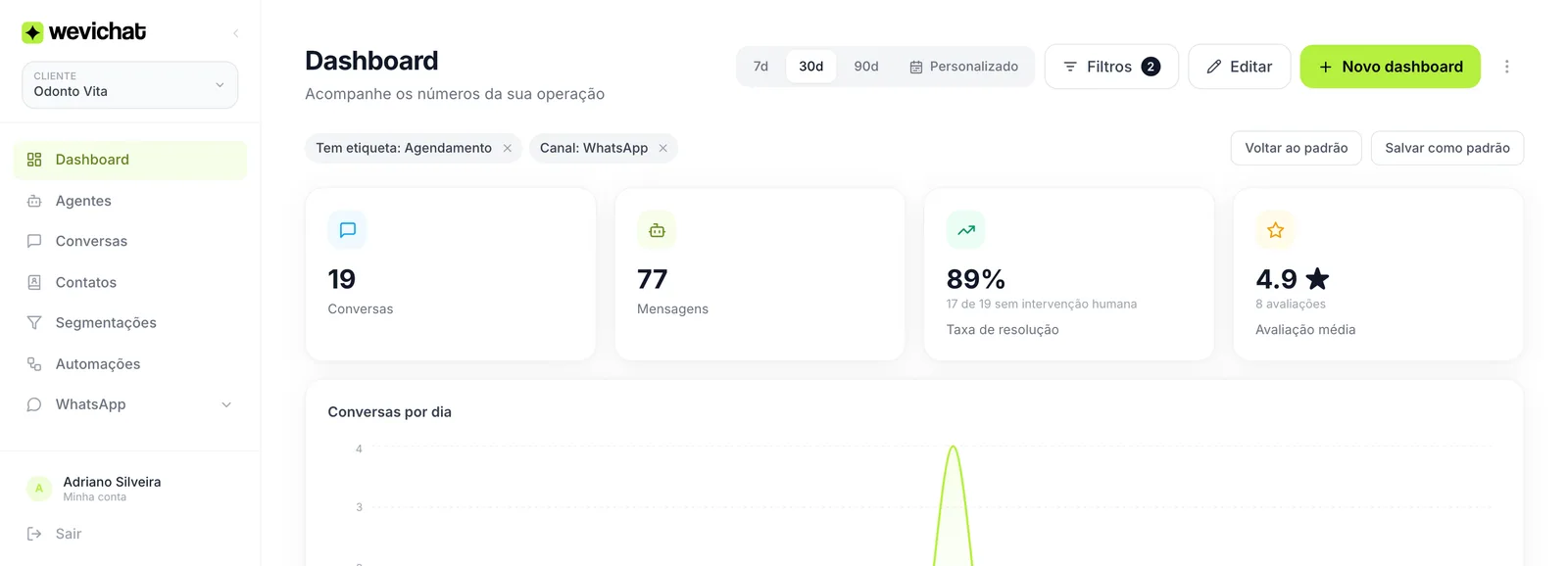The height and width of the screenshot is (566, 1568).
Task: Click the Conversas por dia chart title
Action: (389, 412)
